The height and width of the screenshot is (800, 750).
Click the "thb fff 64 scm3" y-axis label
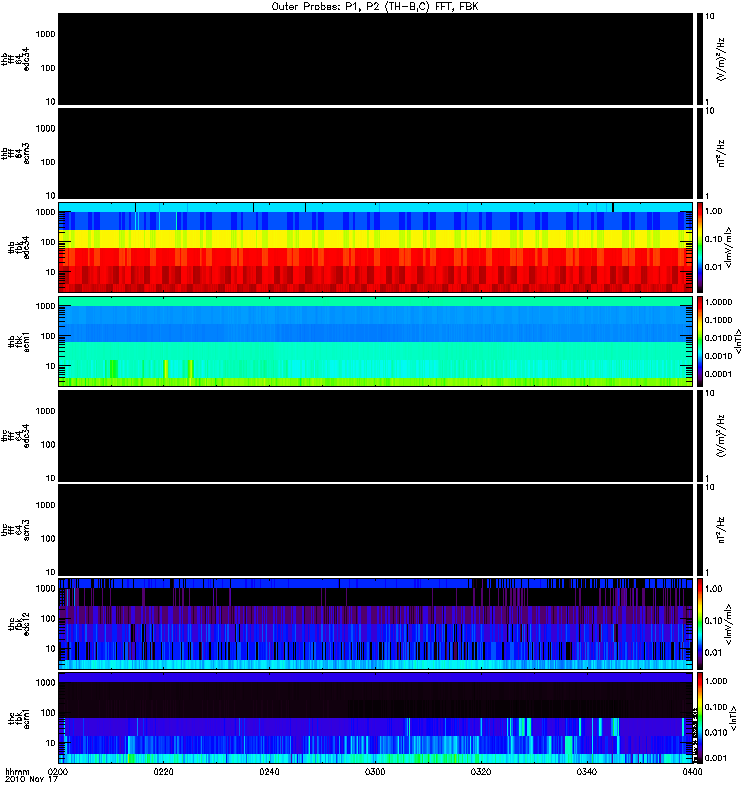tap(15, 154)
